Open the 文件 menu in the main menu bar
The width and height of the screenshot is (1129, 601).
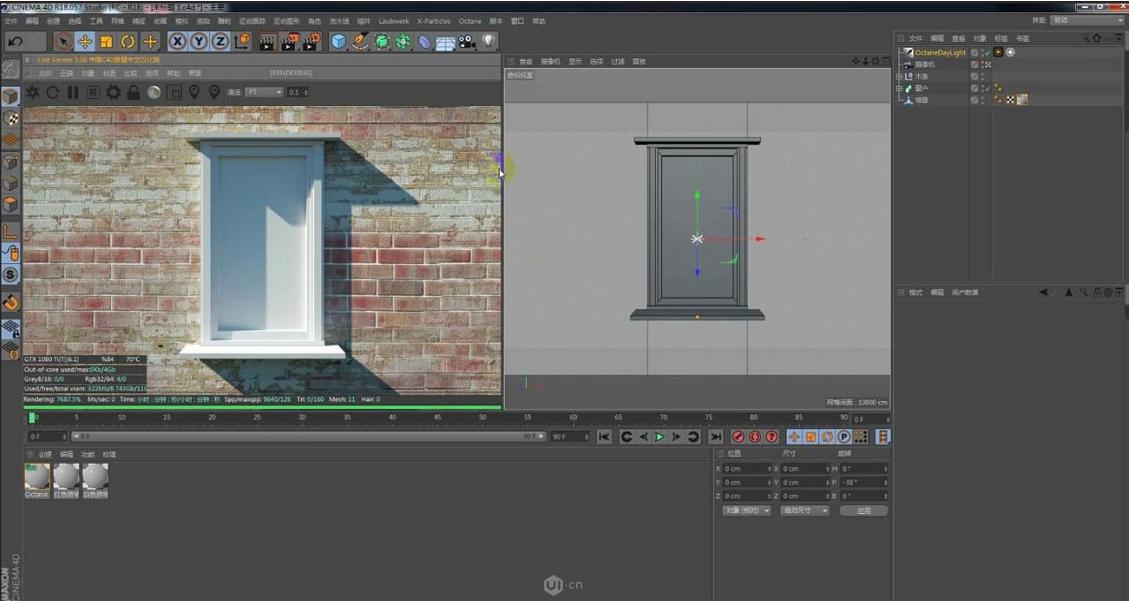coord(10,20)
